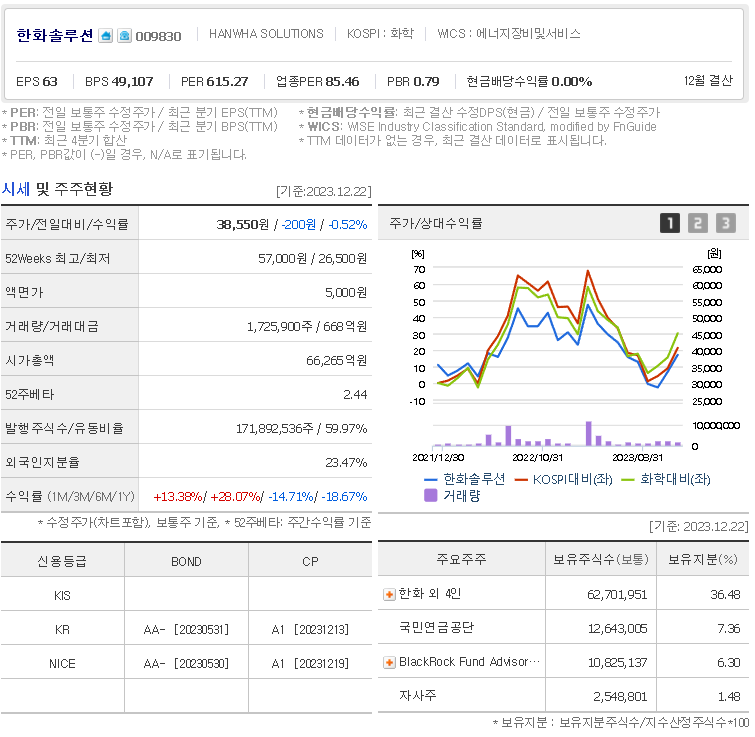This screenshot has width=755, height=737.
Task: Click the green 화학대비 legend line marker
Action: pyautogui.click(x=627, y=479)
